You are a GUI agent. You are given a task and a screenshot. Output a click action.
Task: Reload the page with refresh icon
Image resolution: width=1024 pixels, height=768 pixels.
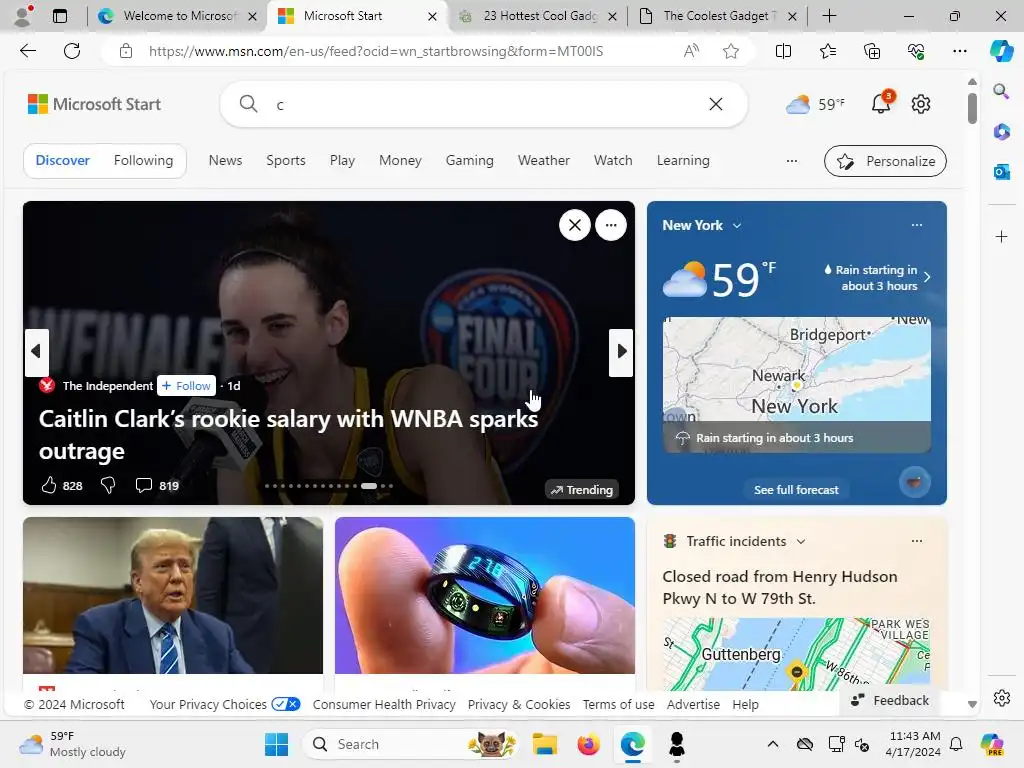click(x=72, y=51)
